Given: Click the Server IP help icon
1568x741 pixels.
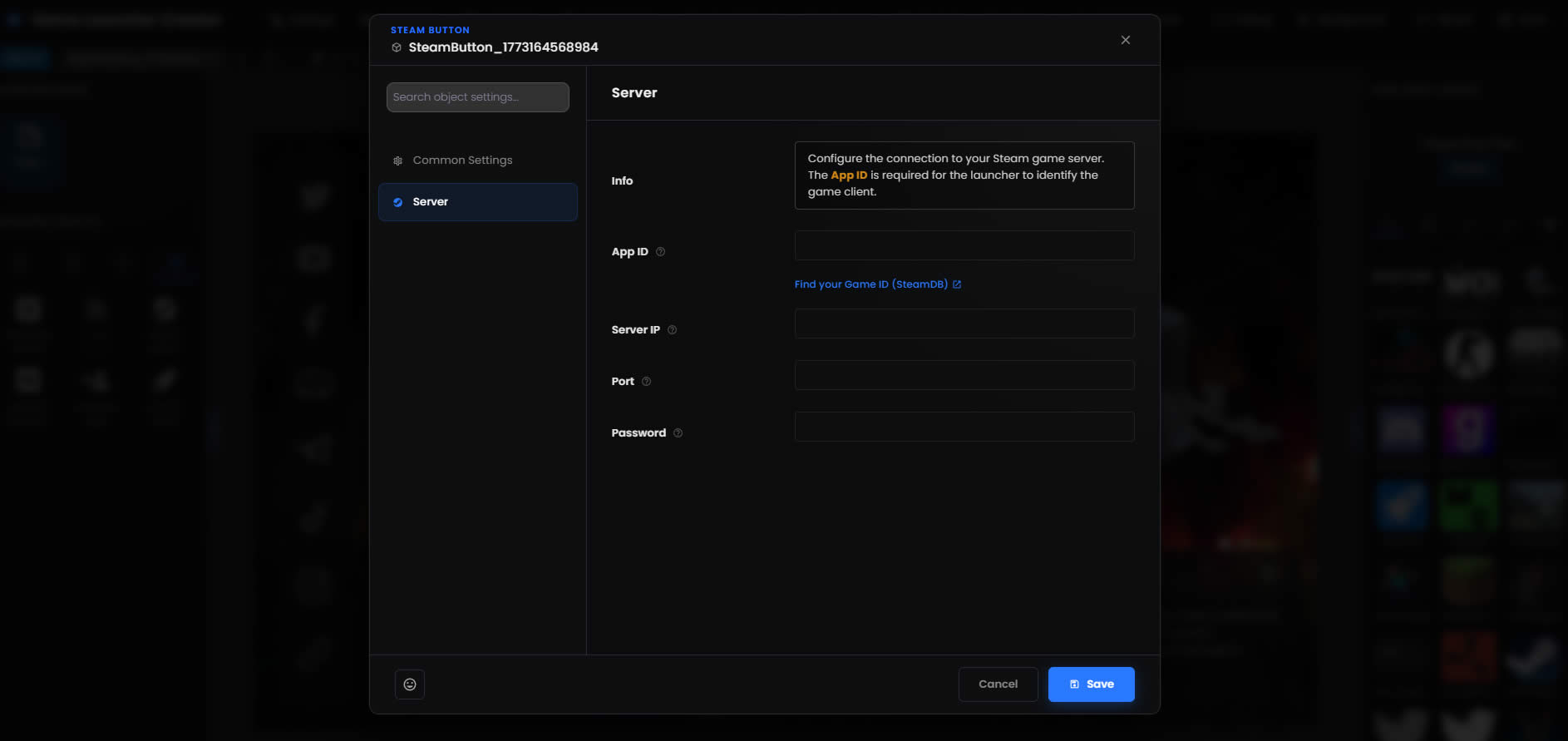Looking at the screenshot, I should tap(672, 330).
